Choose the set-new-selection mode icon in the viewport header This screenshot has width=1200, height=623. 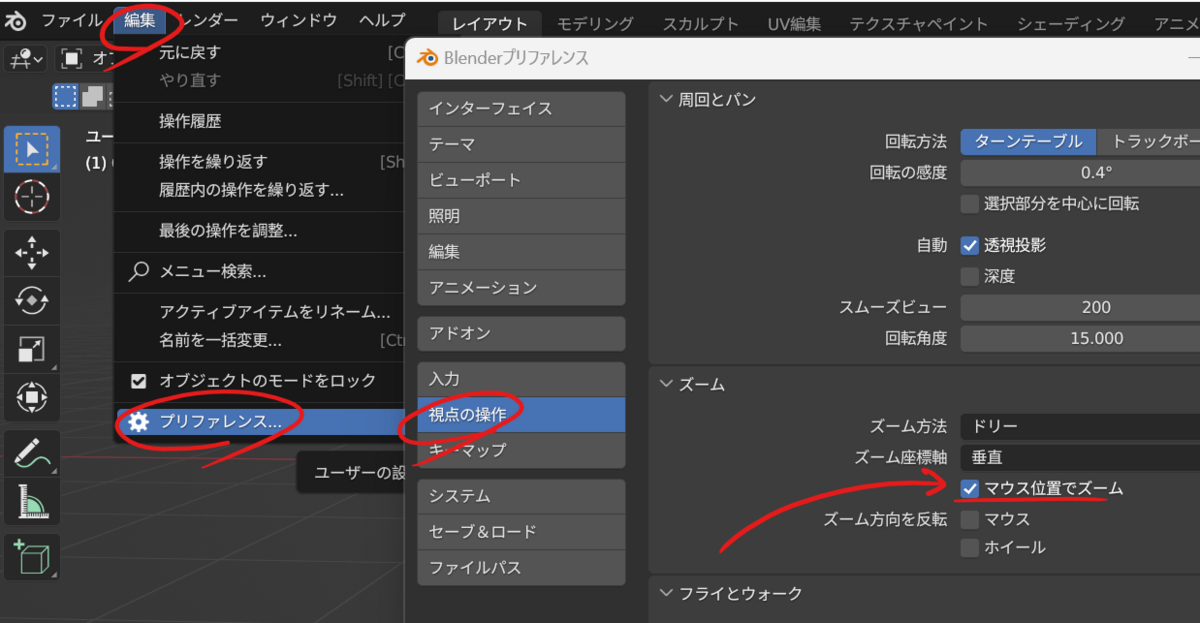(x=65, y=96)
